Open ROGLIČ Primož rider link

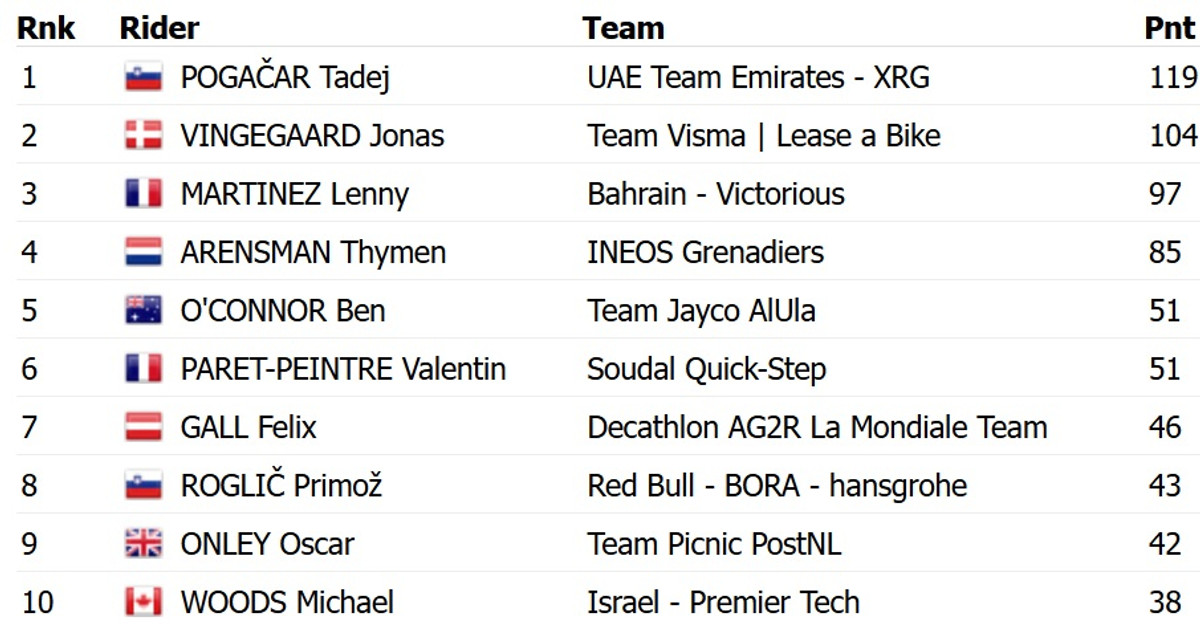(281, 486)
